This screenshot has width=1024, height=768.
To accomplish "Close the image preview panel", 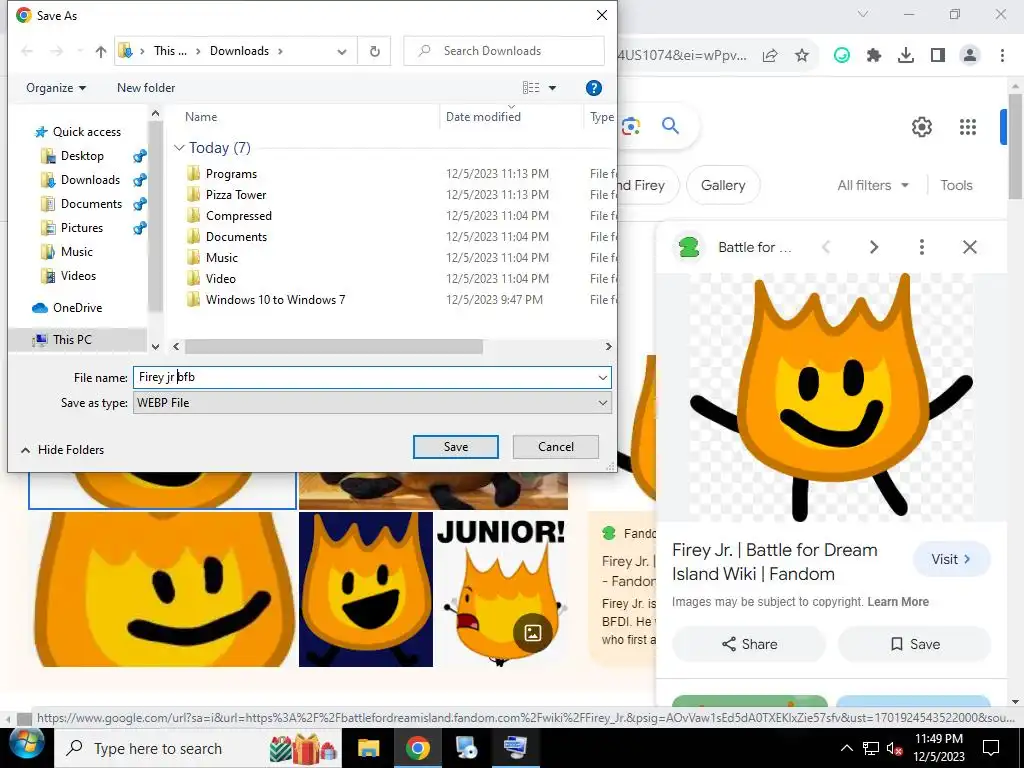I will [970, 247].
